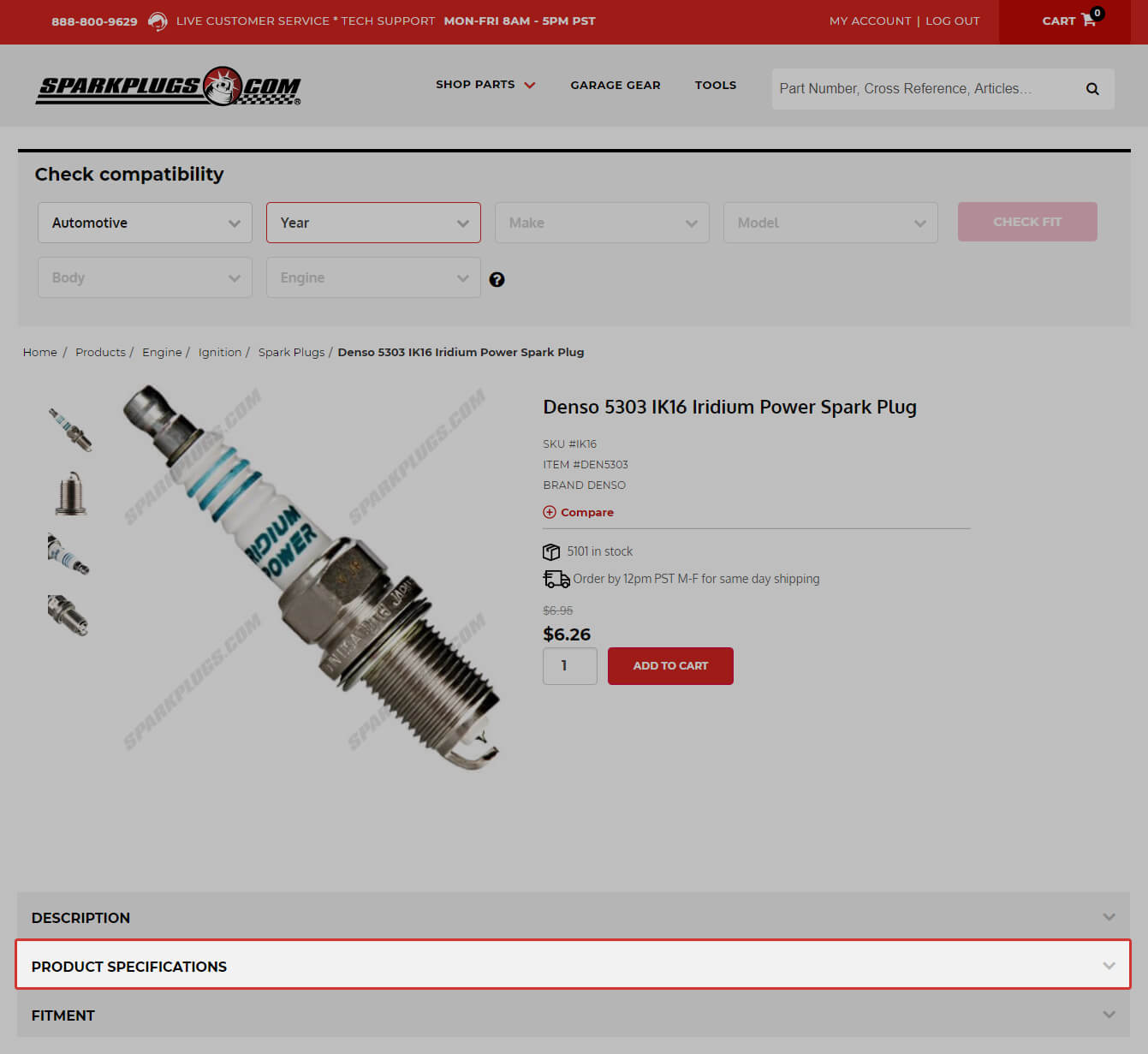This screenshot has height=1054, width=1148.
Task: Open the Garage Gear menu item
Action: (616, 85)
